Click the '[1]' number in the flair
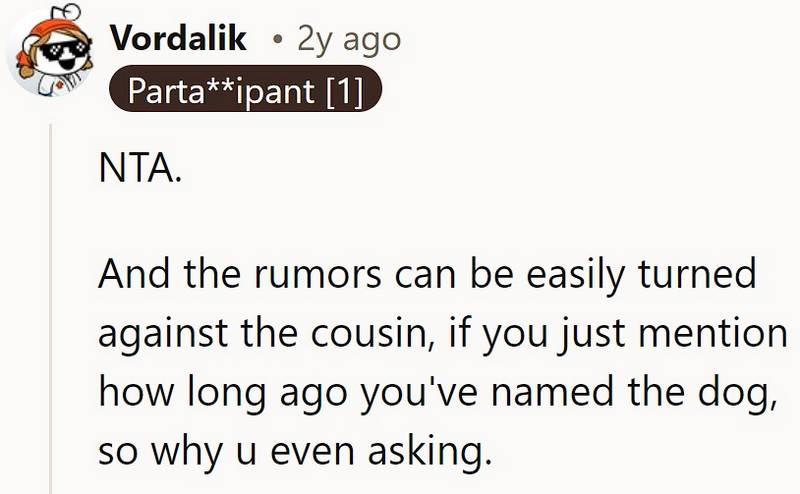Viewport: 800px width, 494px height. [x=345, y=91]
